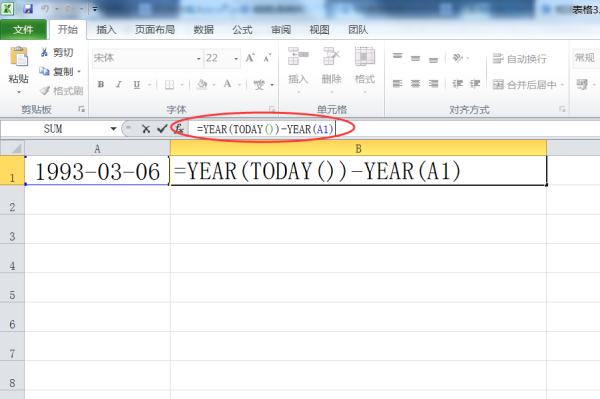The height and width of the screenshot is (399, 600).
Task: Toggle Bold formatting
Action: [x=101, y=85]
